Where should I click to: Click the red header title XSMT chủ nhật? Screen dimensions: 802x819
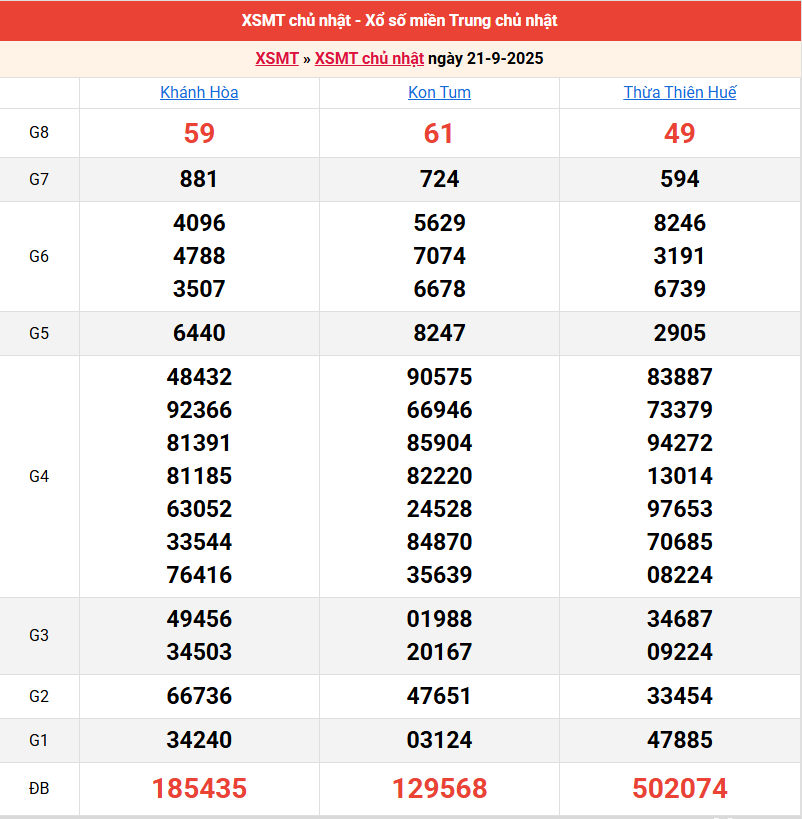399,20
